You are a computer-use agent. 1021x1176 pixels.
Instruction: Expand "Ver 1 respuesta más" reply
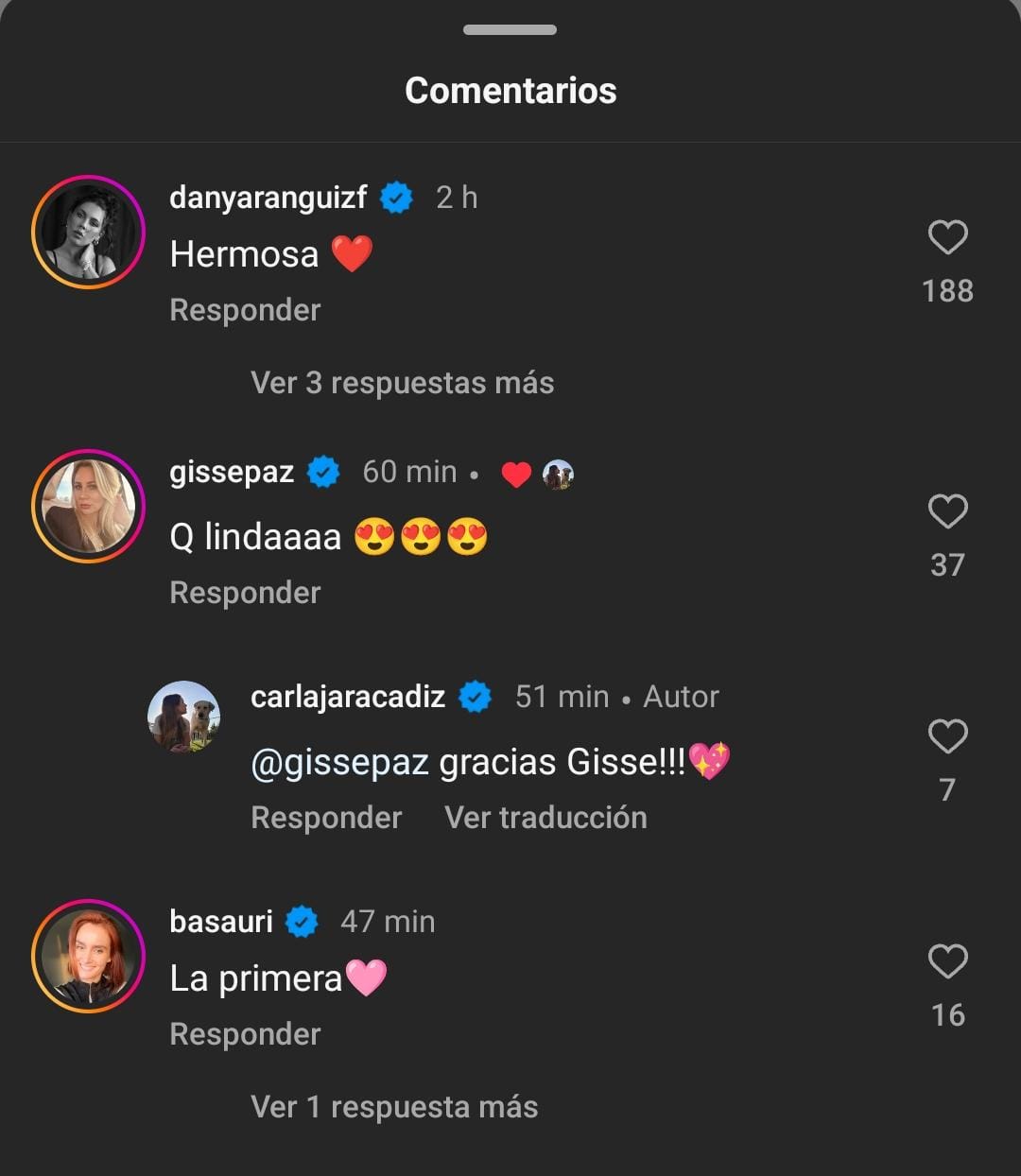click(394, 1107)
